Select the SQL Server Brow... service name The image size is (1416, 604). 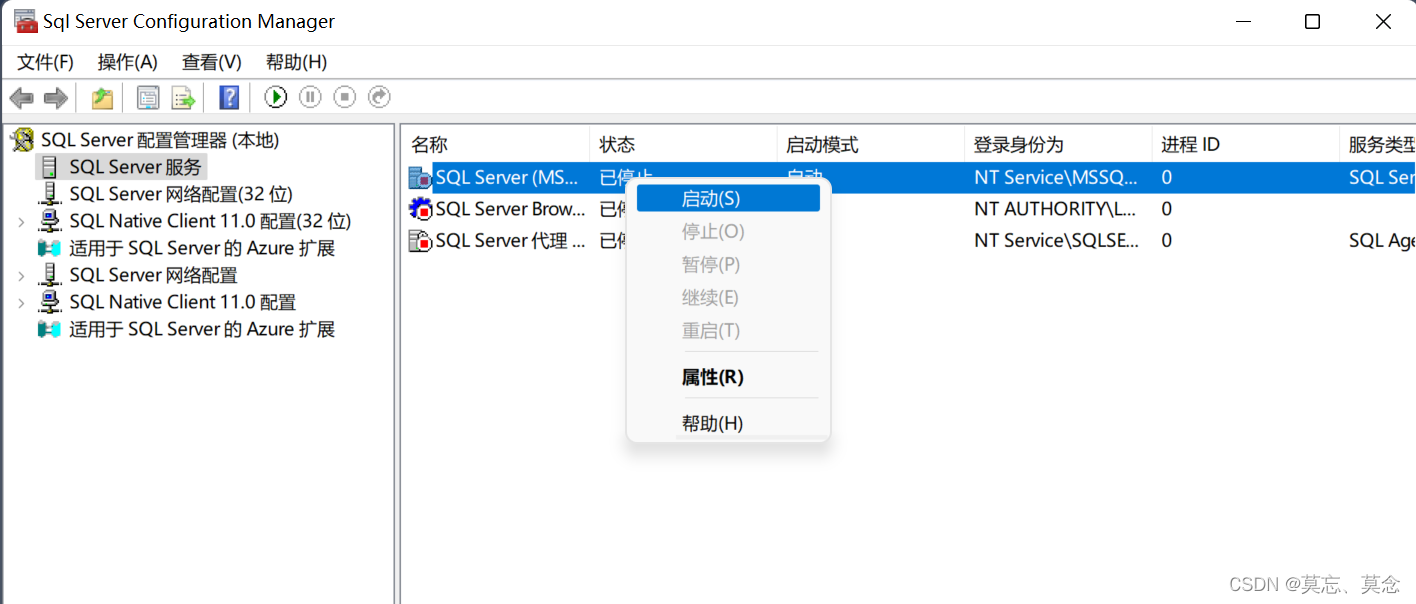510,209
